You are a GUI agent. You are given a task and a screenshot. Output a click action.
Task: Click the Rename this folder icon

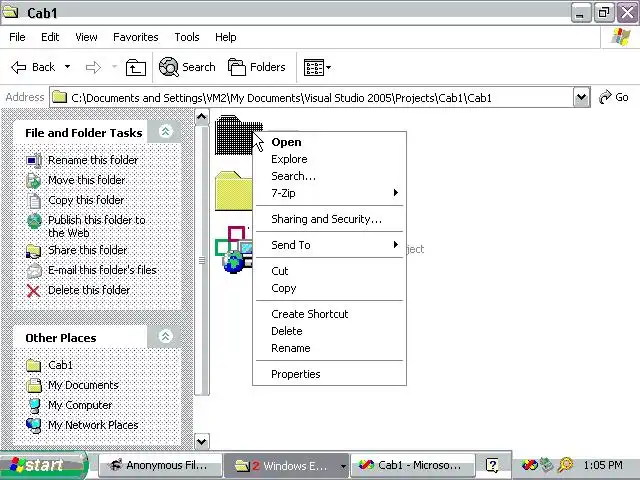click(x=34, y=160)
